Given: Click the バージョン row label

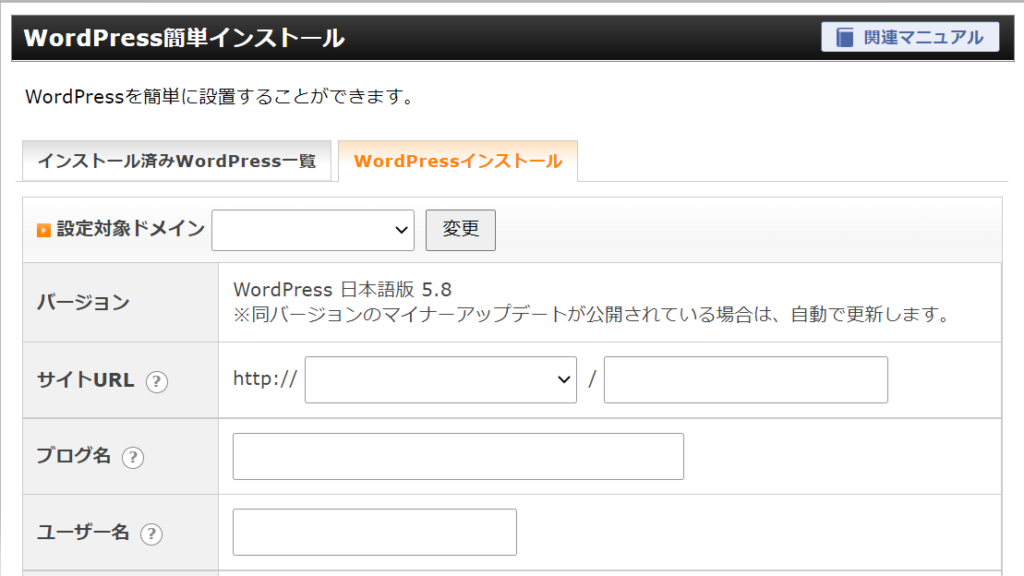Looking at the screenshot, I should (x=83, y=302).
